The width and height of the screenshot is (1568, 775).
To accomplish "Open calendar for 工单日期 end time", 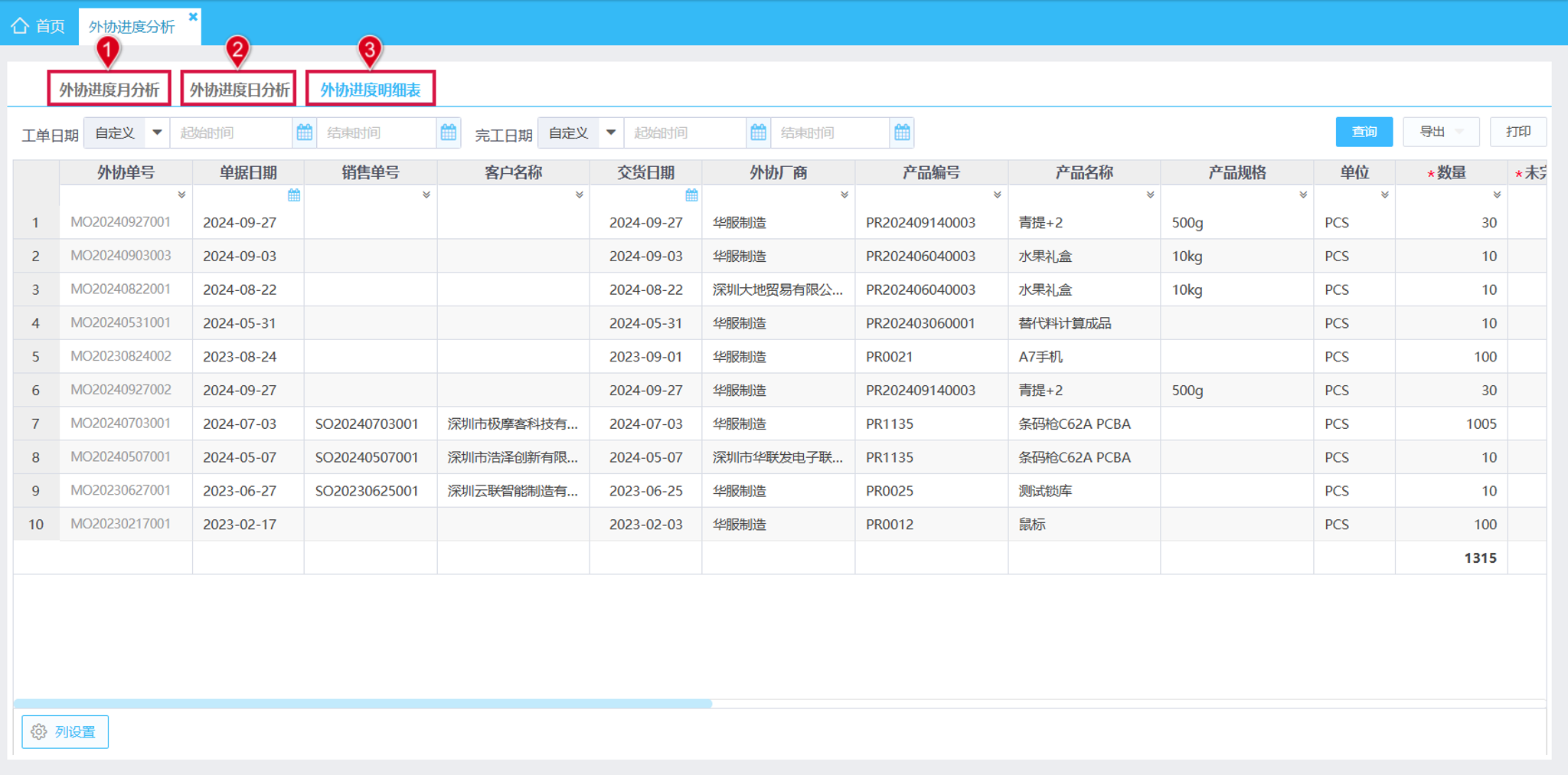I will tap(449, 132).
